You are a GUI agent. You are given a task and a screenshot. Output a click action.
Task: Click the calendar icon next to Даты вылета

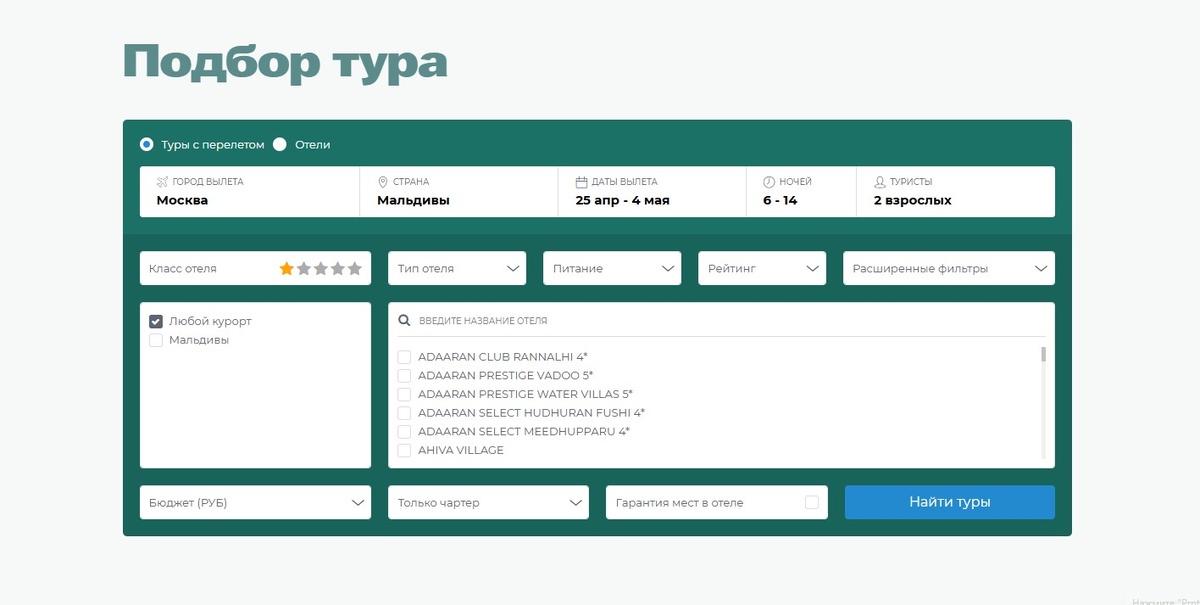[x=582, y=182]
